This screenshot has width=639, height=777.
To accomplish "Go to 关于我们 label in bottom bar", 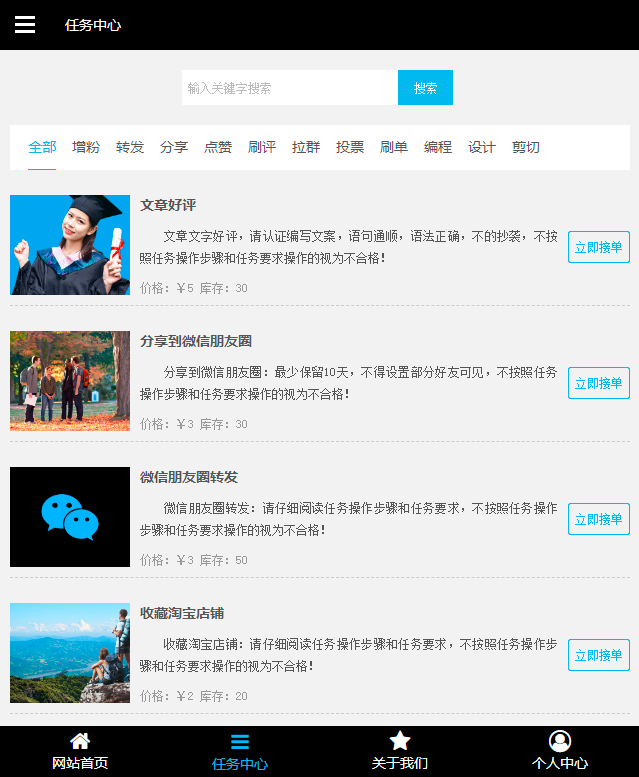I will pos(400,763).
